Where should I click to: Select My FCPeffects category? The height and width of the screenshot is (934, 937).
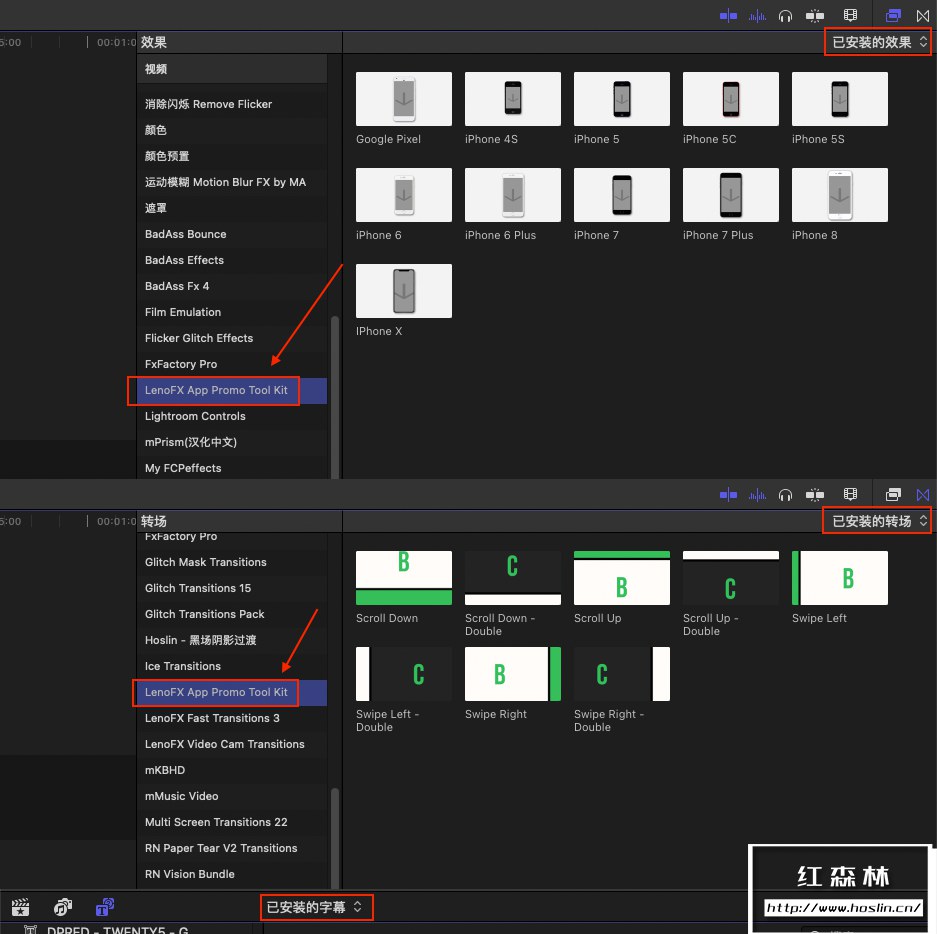click(232, 468)
